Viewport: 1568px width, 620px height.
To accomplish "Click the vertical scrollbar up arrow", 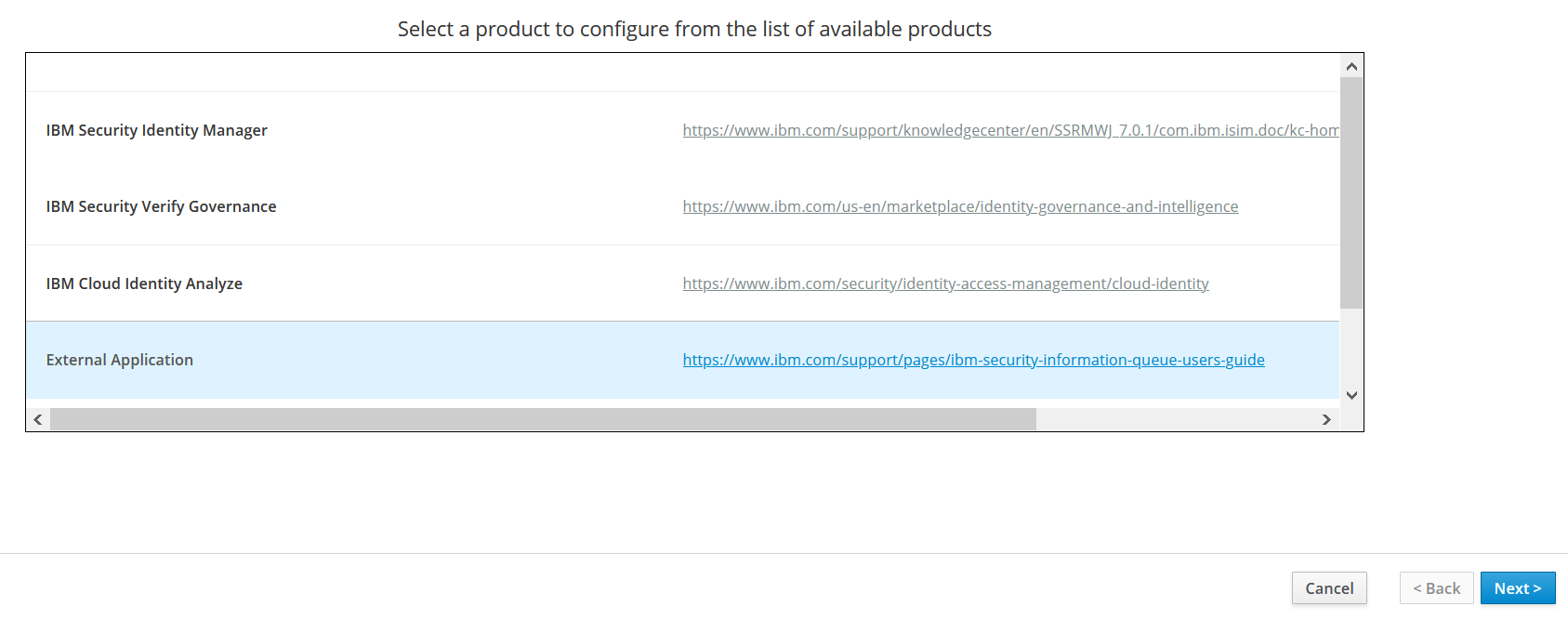I will point(1351,67).
